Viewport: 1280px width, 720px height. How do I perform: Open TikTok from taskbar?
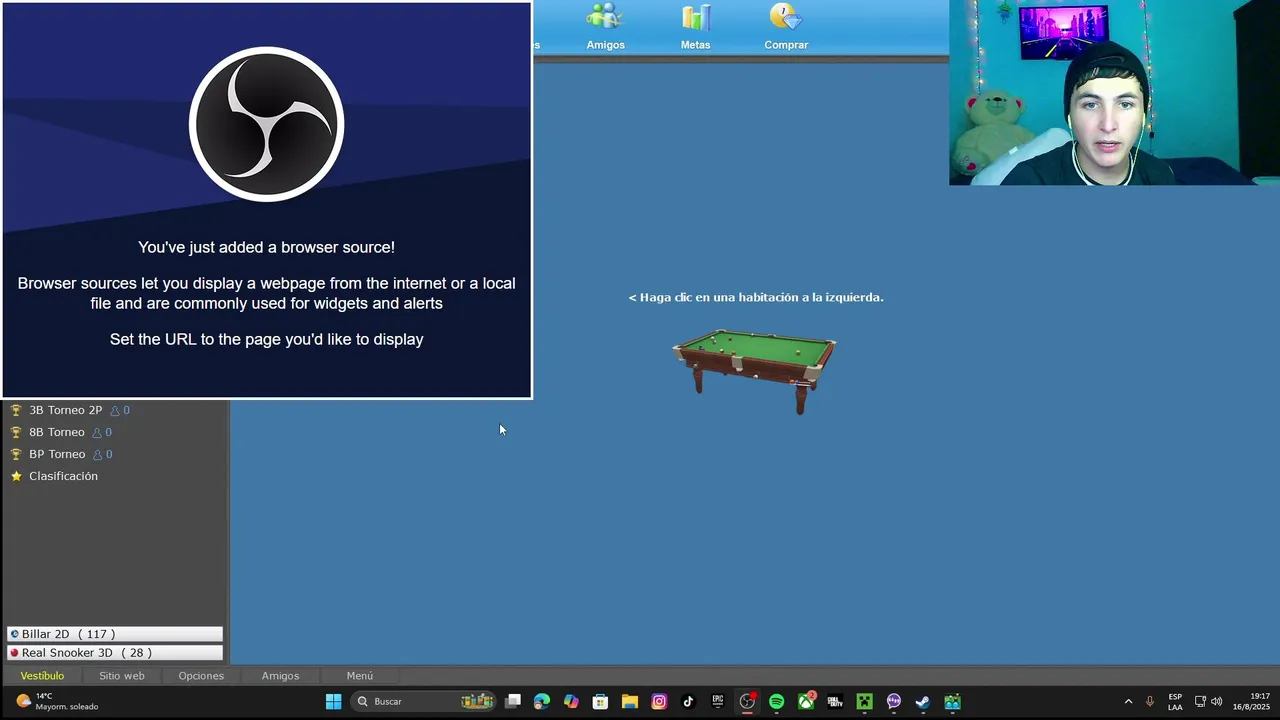click(688, 702)
